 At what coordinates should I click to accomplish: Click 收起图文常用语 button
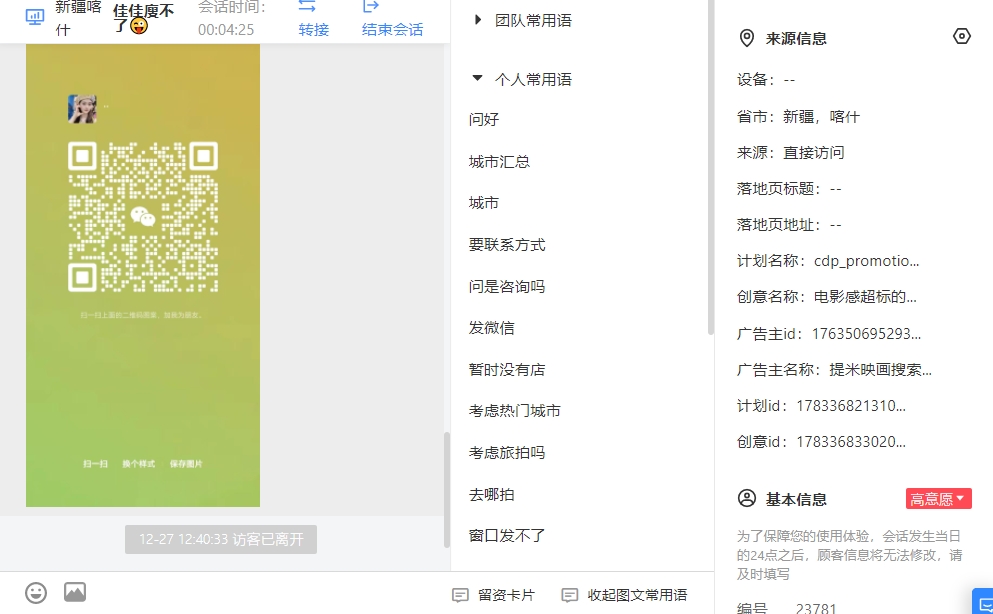pos(624,595)
